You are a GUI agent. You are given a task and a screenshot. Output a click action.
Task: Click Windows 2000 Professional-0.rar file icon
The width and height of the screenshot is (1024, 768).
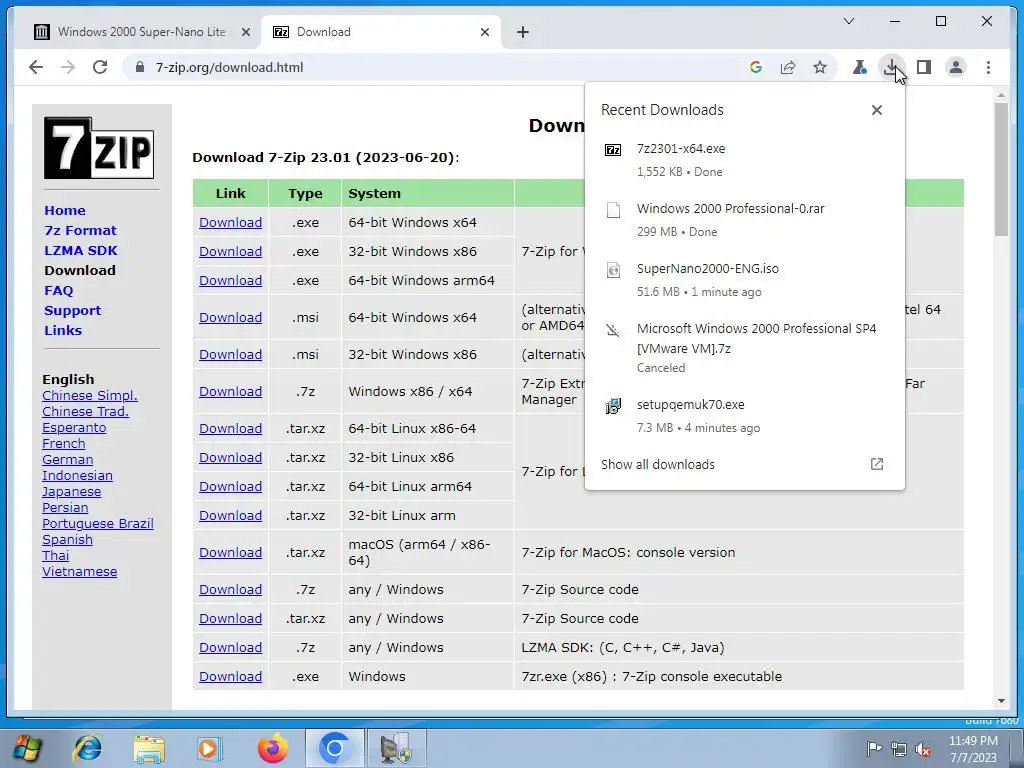coord(613,210)
